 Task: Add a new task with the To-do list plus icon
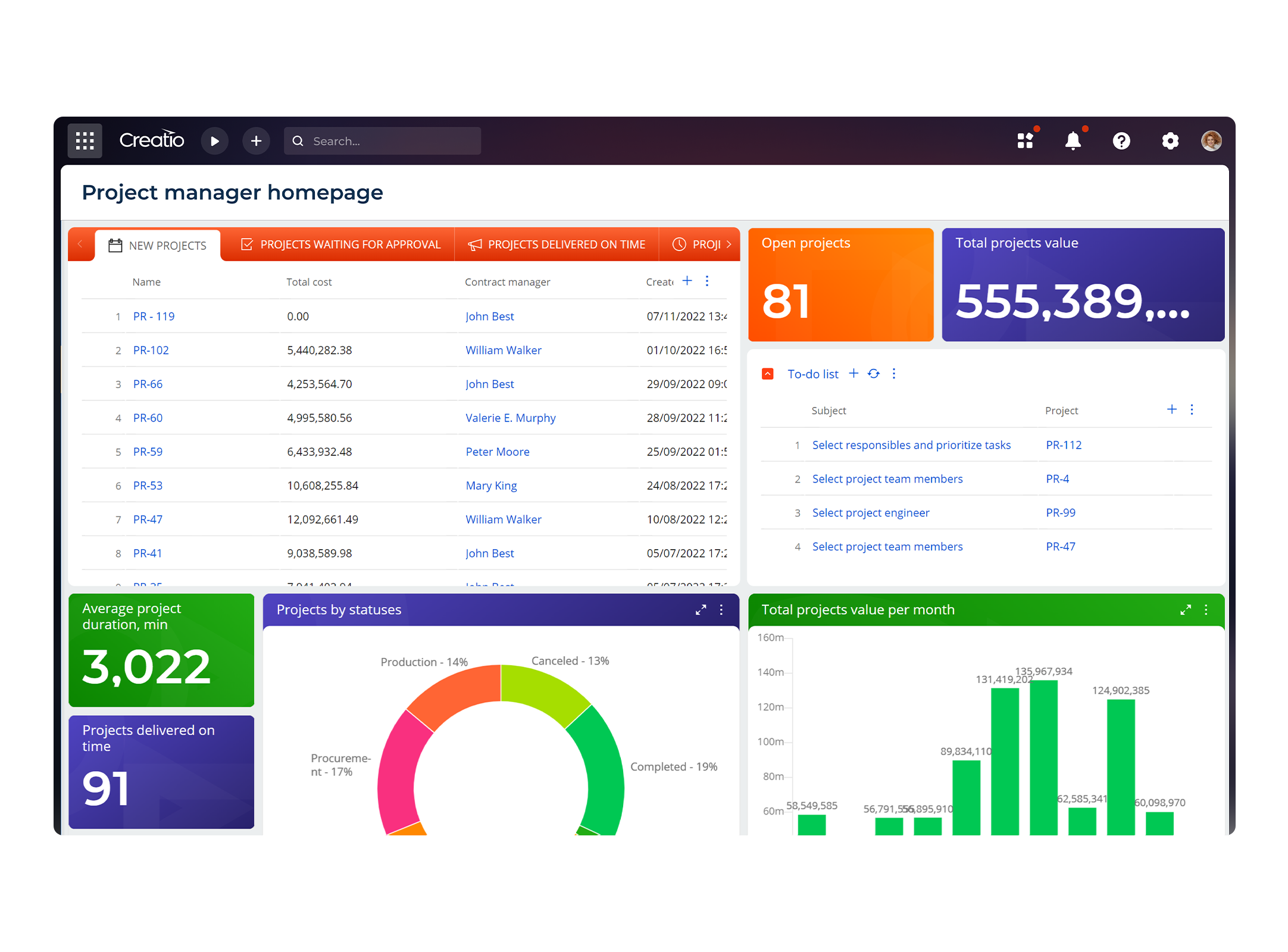(854, 374)
